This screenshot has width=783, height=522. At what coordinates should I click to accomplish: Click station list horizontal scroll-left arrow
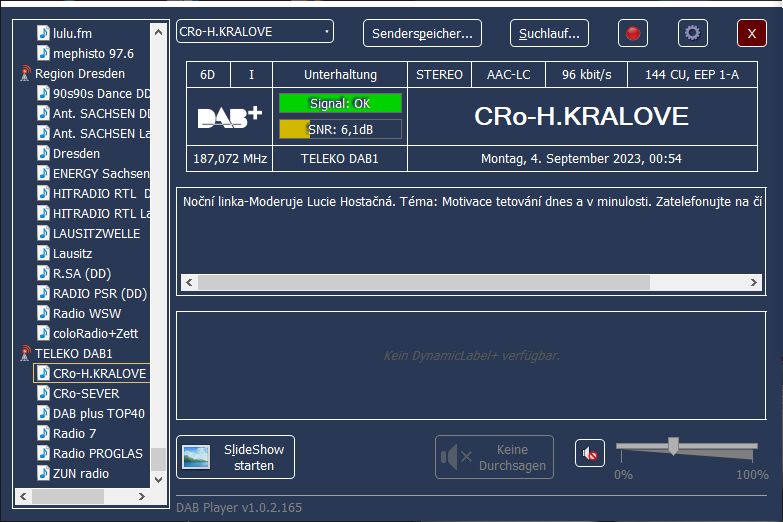tap(23, 497)
